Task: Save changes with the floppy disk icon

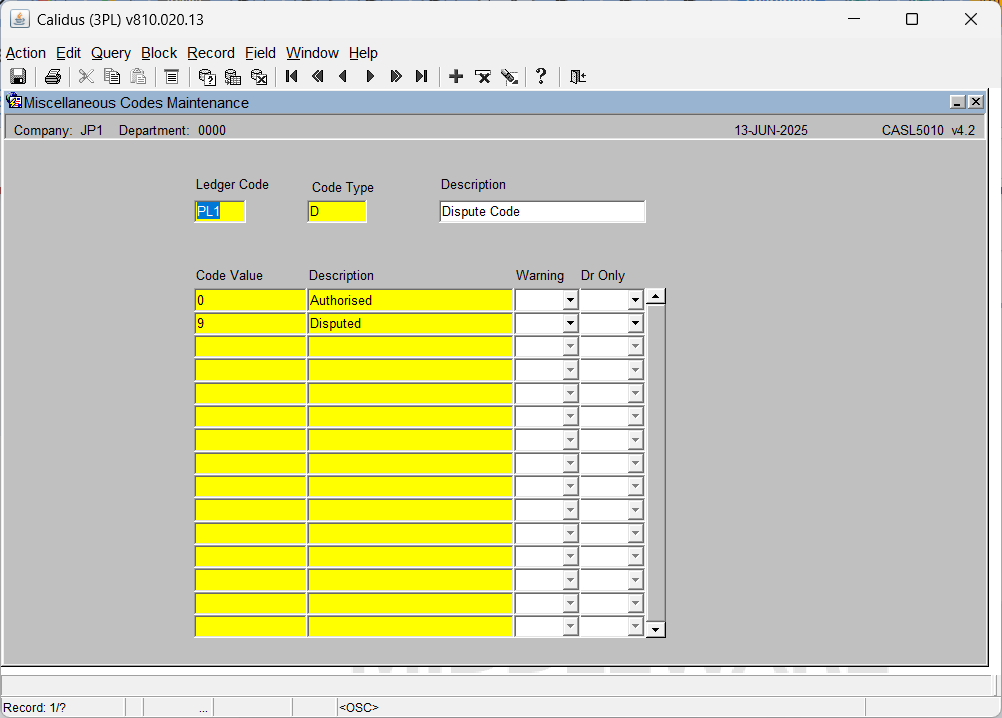Action: coord(18,77)
